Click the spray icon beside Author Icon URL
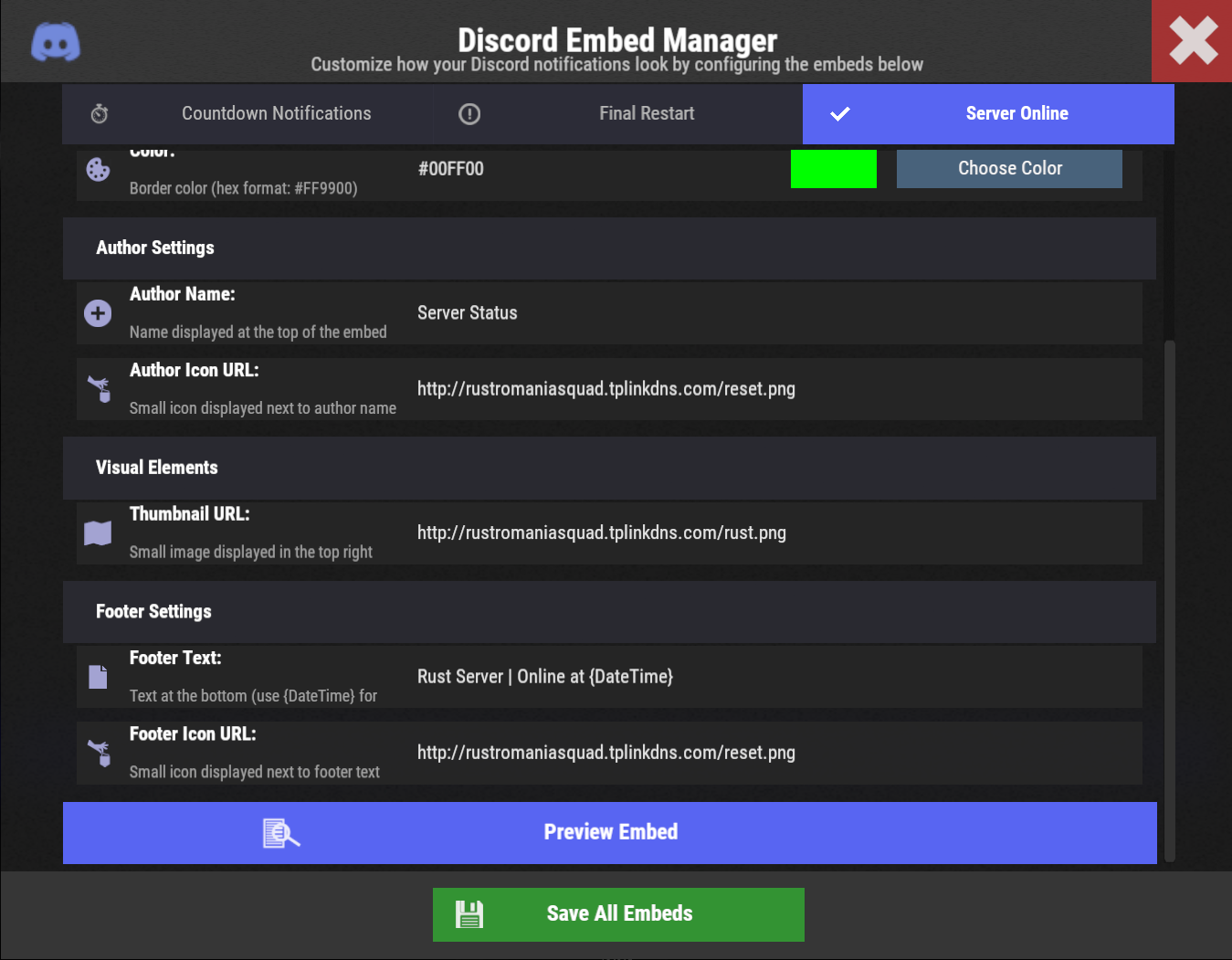 (x=99, y=389)
